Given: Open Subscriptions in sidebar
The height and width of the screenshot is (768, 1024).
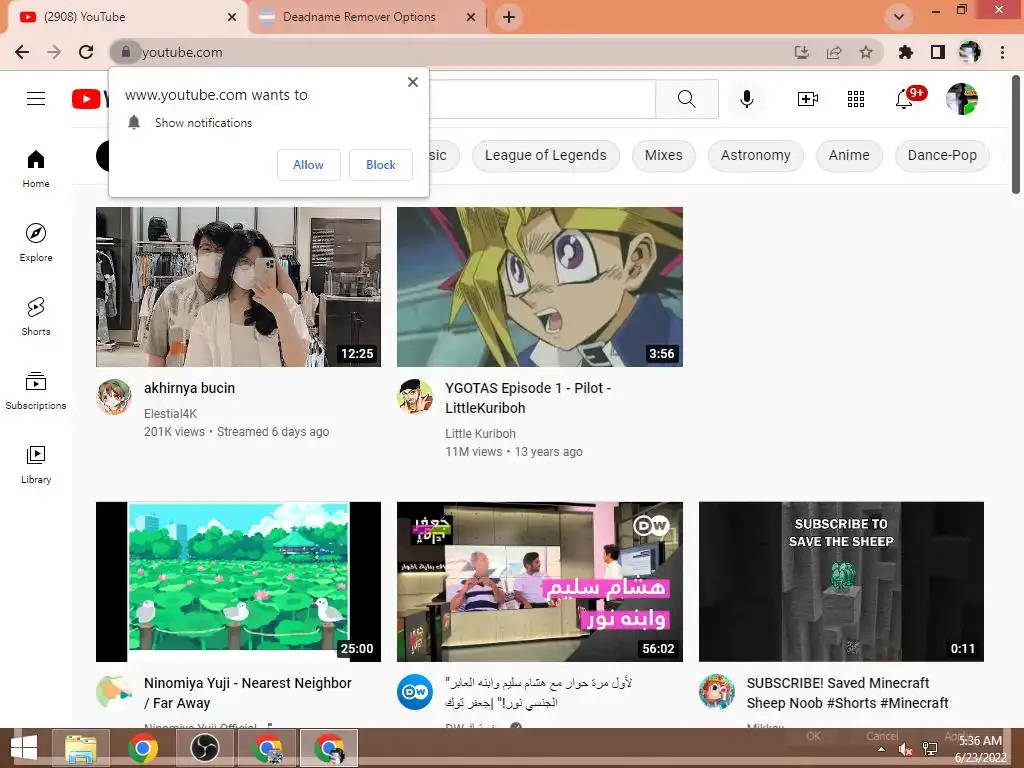Looking at the screenshot, I should (x=36, y=391).
